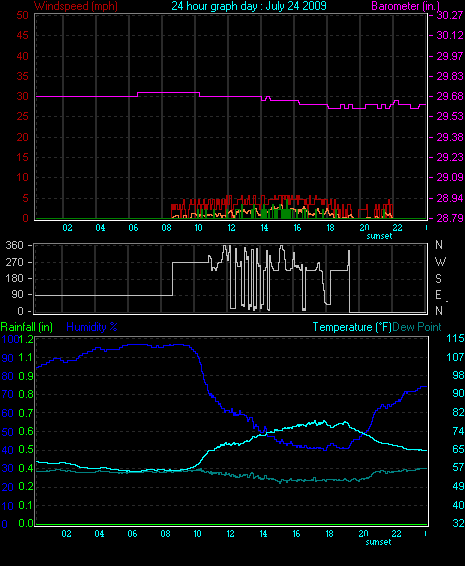Select the 'Windspeed (mph)' axis title
The height and width of the screenshot is (566, 465).
click(x=76, y=6)
